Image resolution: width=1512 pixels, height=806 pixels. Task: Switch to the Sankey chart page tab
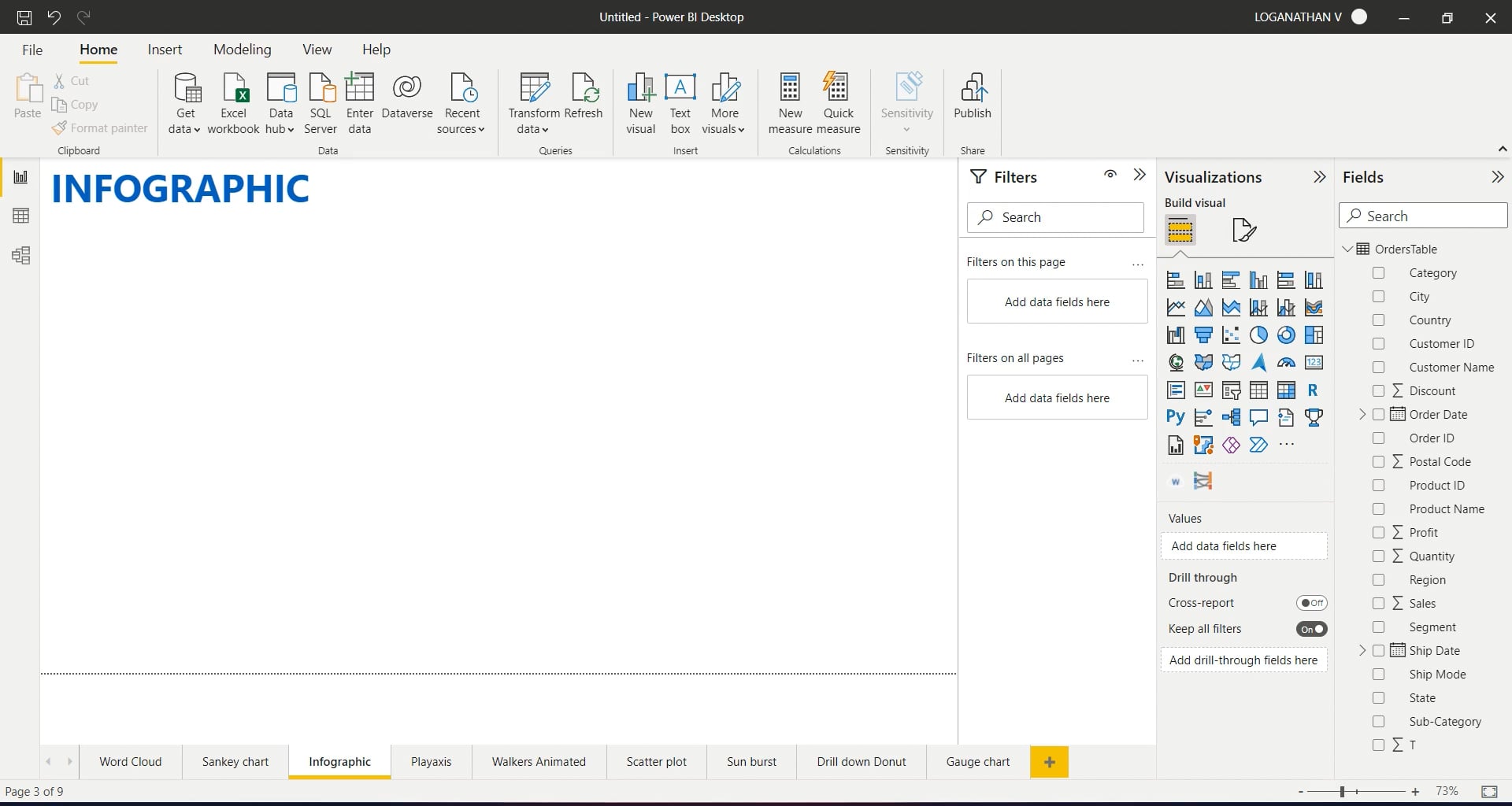point(235,762)
